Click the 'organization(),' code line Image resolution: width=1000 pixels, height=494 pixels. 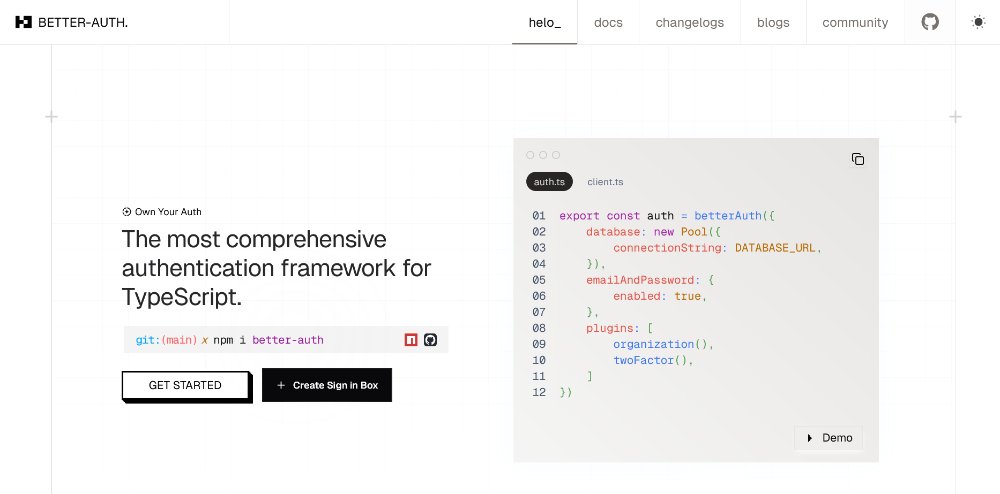pos(663,344)
